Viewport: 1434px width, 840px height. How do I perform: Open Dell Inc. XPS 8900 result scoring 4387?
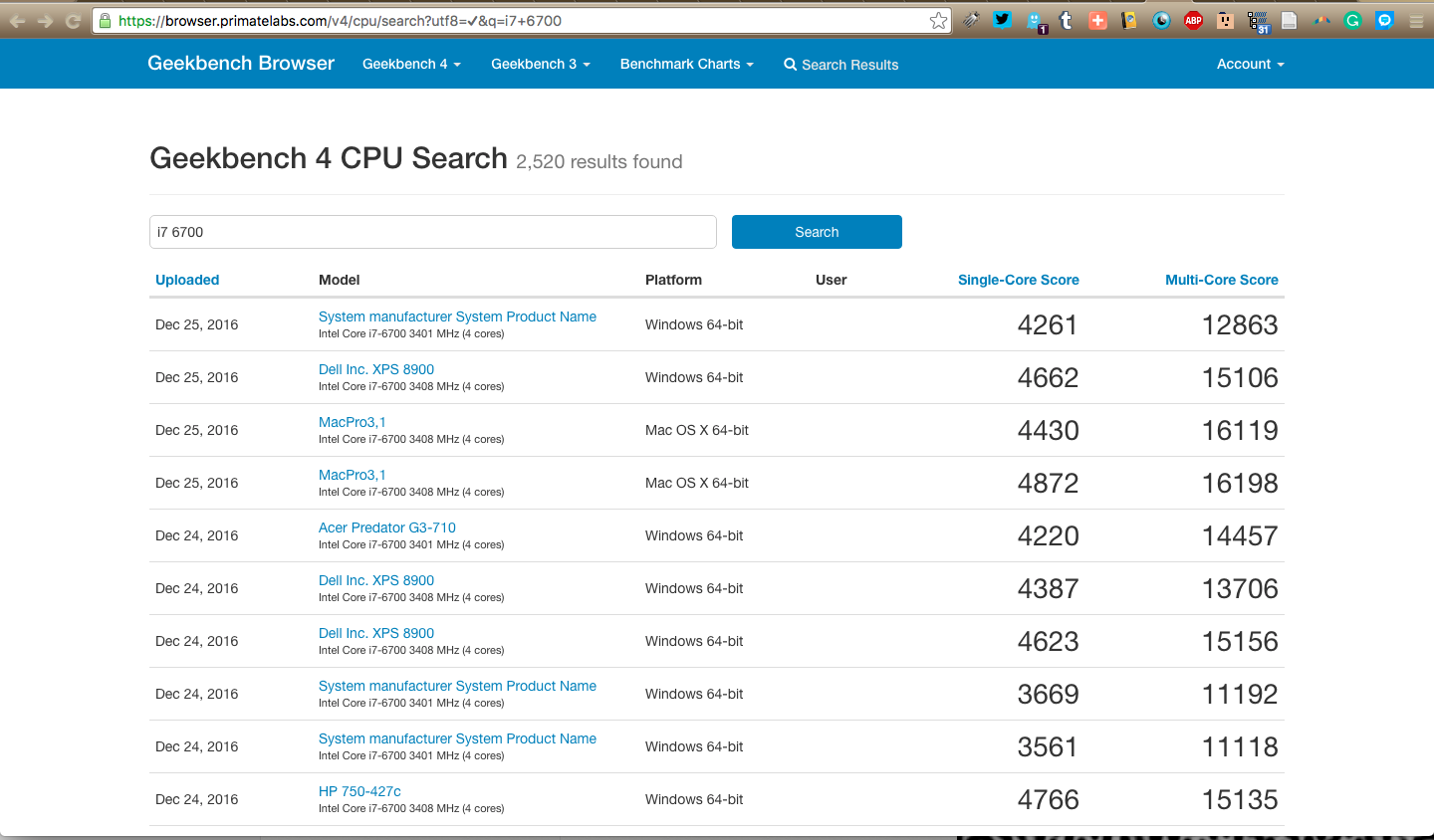[376, 580]
